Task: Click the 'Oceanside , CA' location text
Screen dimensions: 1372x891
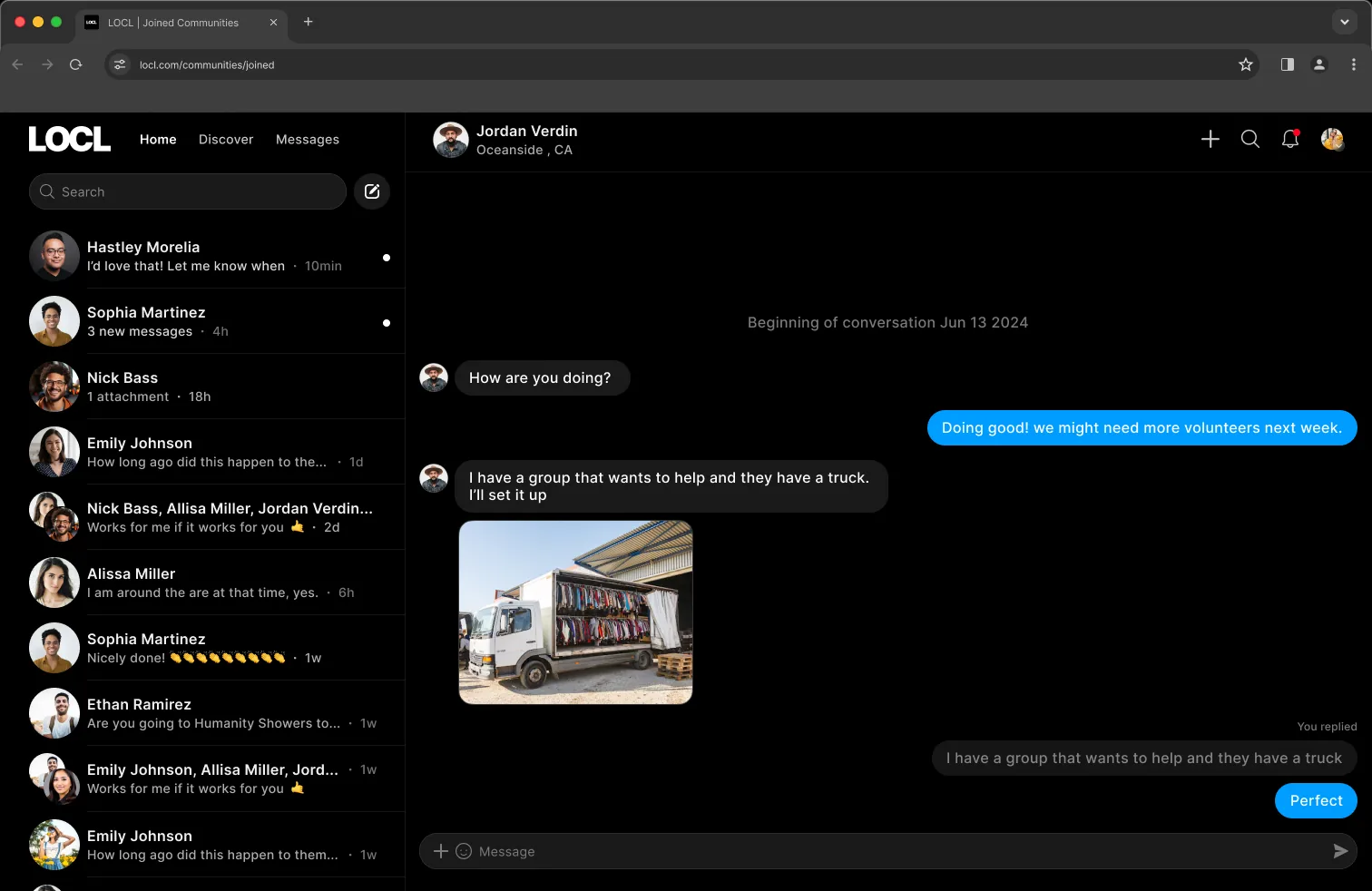Action: tap(524, 150)
